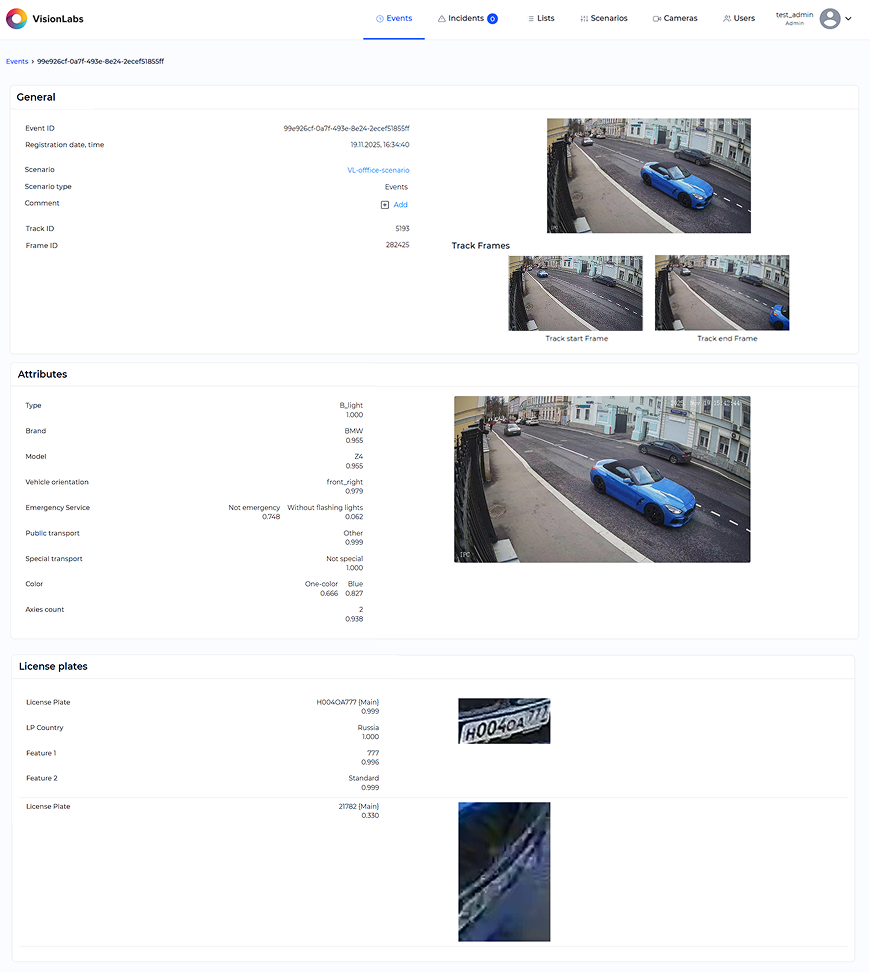Open the main event image in General

click(648, 176)
